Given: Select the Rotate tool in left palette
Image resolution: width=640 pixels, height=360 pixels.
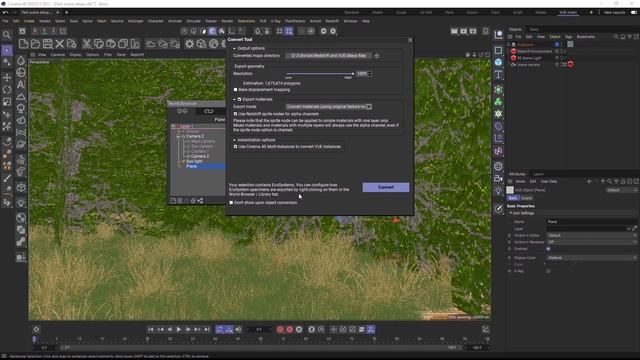Looking at the screenshot, I should pyautogui.click(x=7, y=90).
